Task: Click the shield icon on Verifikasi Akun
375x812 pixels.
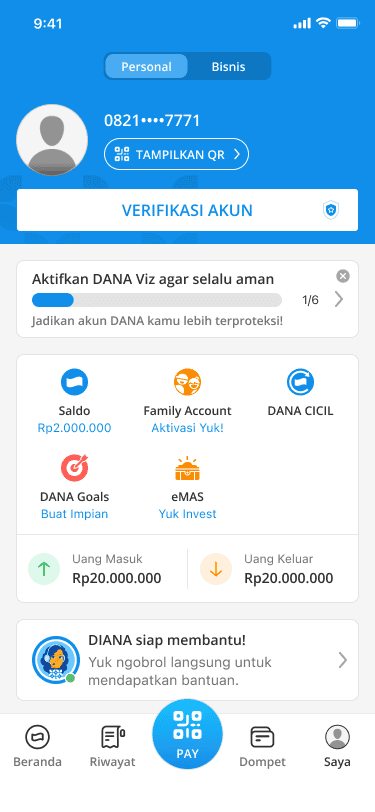Action: click(331, 210)
